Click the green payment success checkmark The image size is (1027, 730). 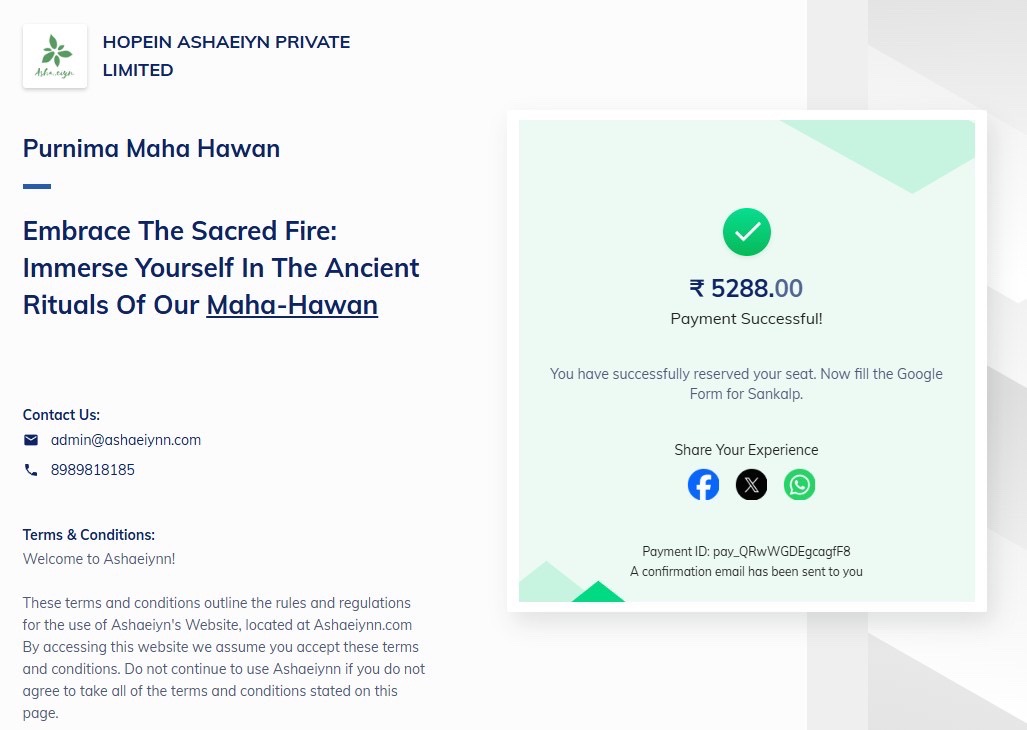(747, 232)
